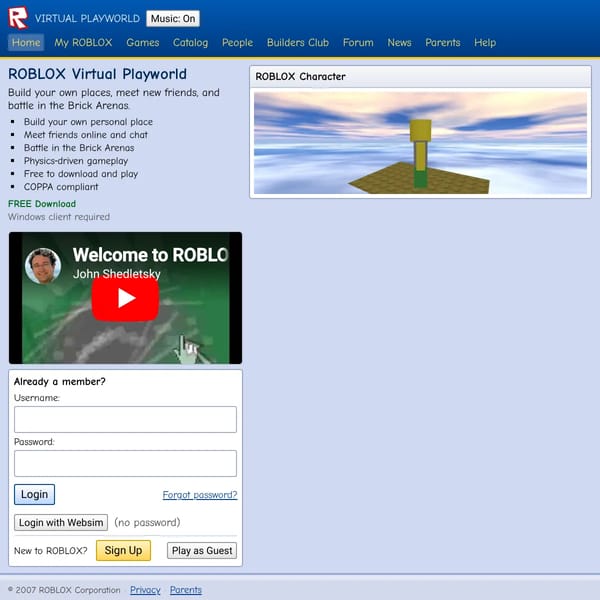Image resolution: width=600 pixels, height=600 pixels.
Task: Click Login with Websim button
Action: [61, 522]
